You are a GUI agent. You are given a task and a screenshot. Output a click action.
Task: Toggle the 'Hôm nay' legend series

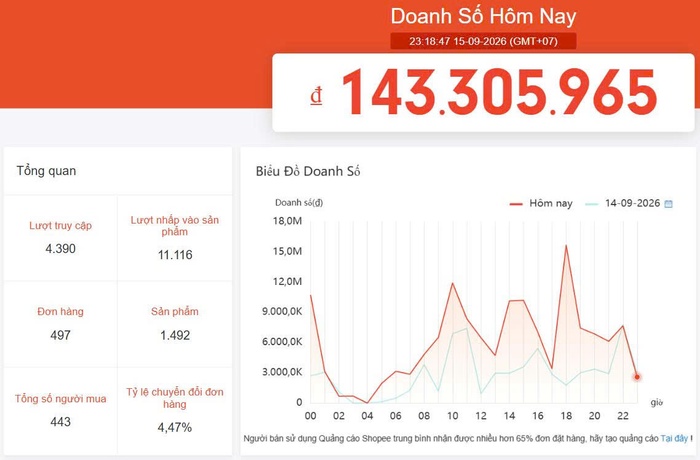point(541,204)
